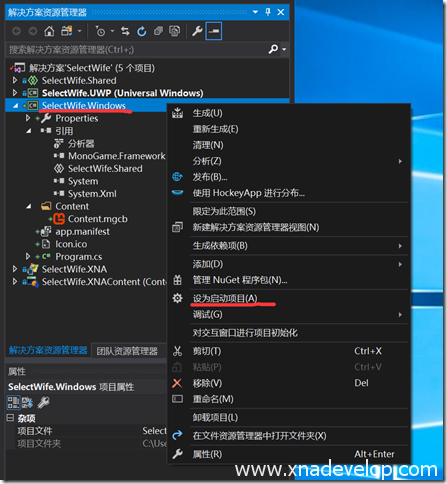Collapse the 杂项 category in Properties
This screenshot has height=484, width=447.
(11, 418)
